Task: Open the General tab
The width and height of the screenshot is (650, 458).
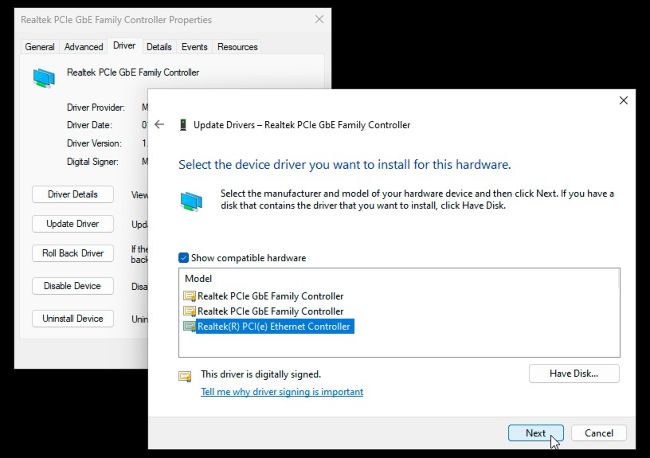Action: (39, 47)
